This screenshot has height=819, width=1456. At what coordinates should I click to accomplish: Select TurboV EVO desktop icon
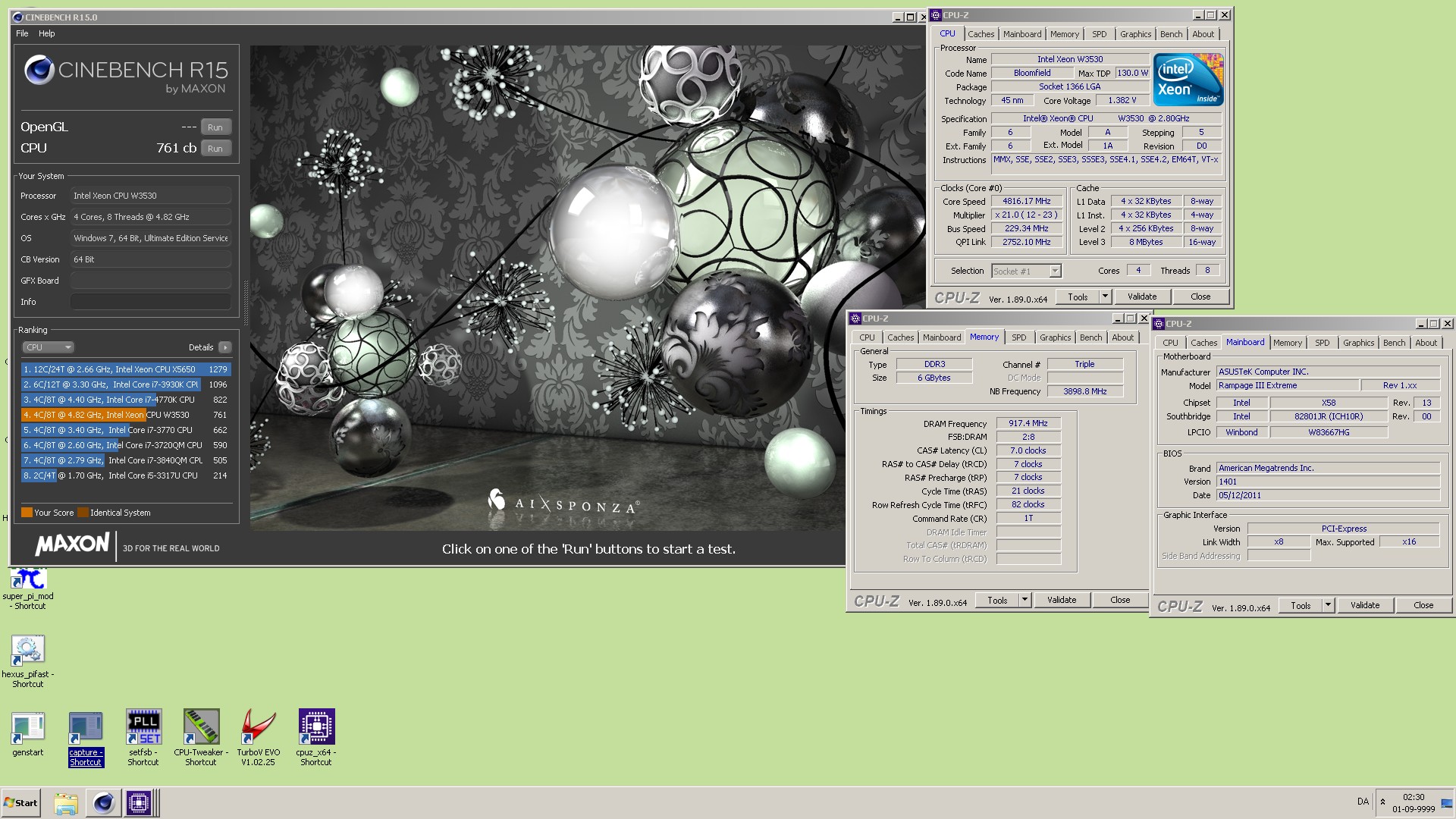[259, 739]
